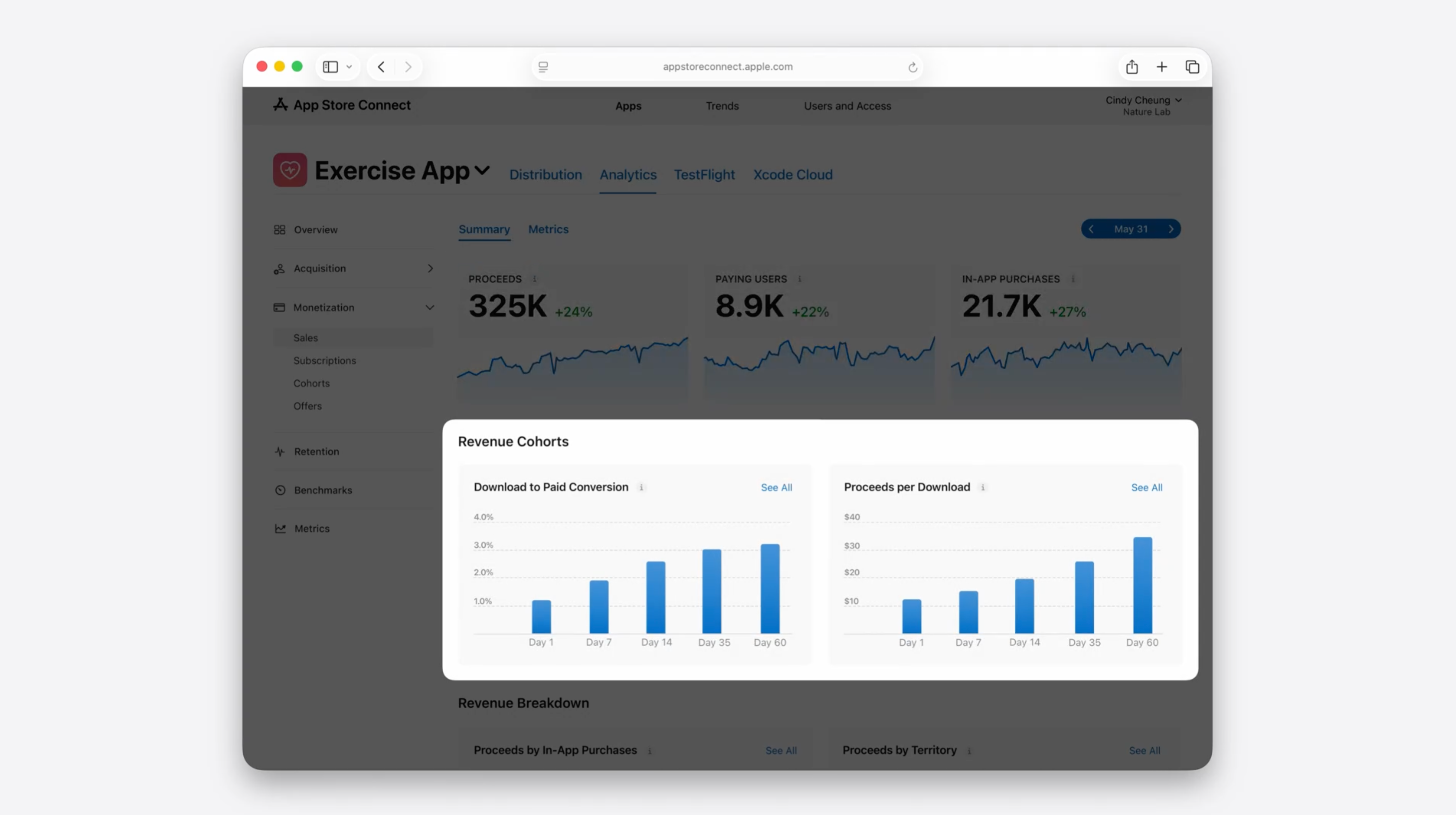This screenshot has width=1456, height=815.
Task: Click info icon beside Download to Paid Conversion
Action: click(642, 487)
